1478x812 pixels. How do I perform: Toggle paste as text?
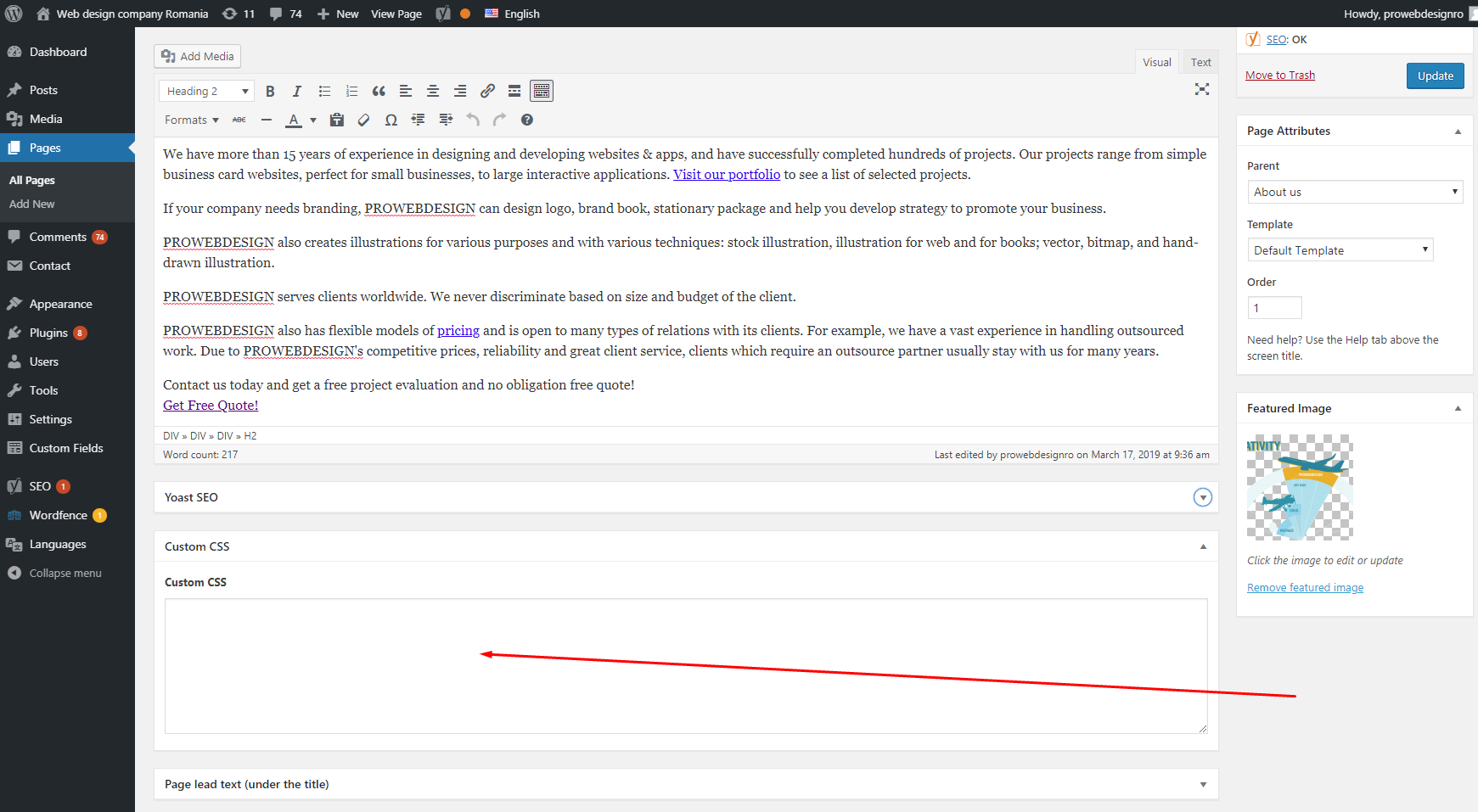[x=337, y=120]
